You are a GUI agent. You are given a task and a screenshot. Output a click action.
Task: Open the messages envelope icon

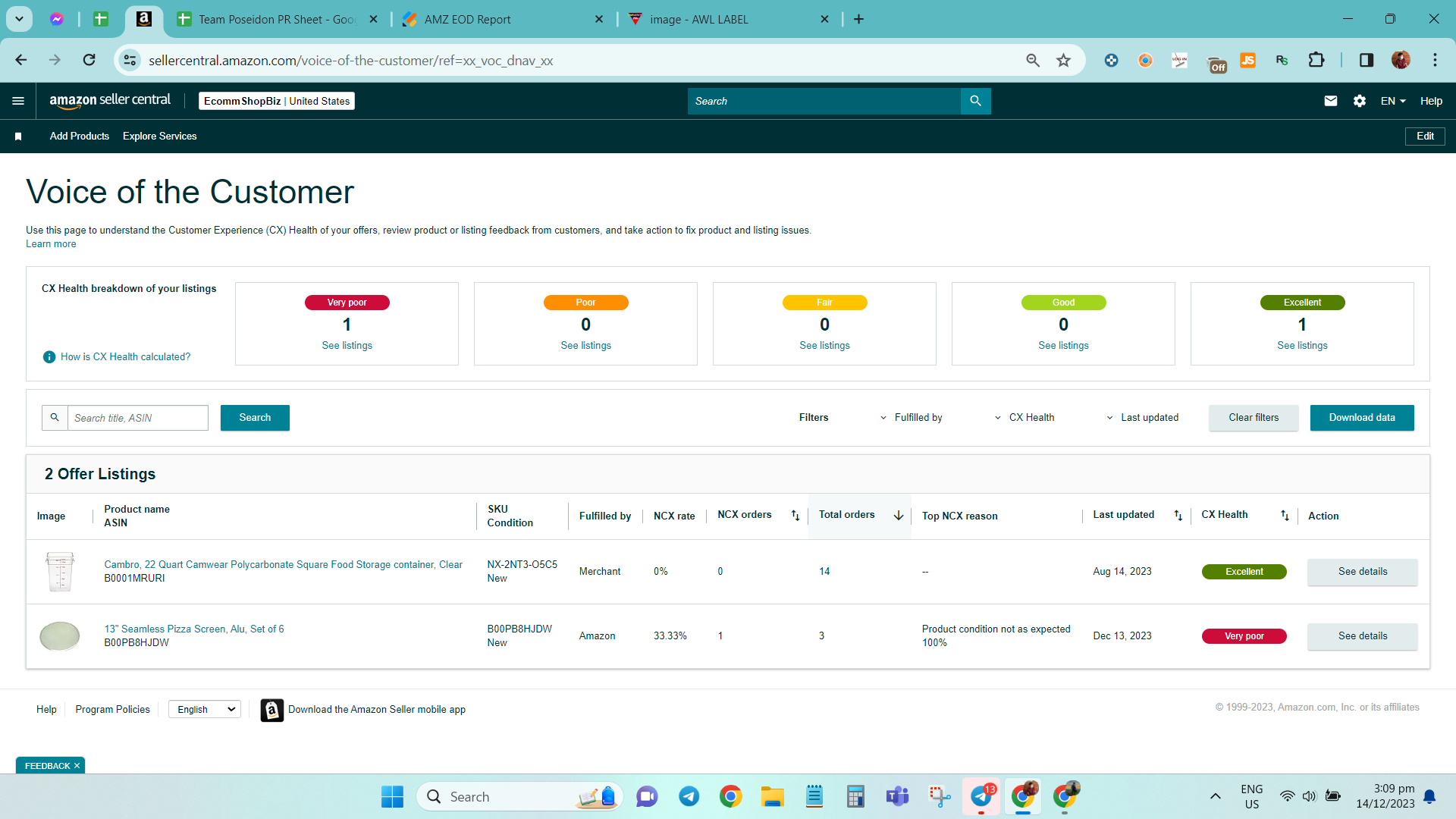tap(1330, 101)
